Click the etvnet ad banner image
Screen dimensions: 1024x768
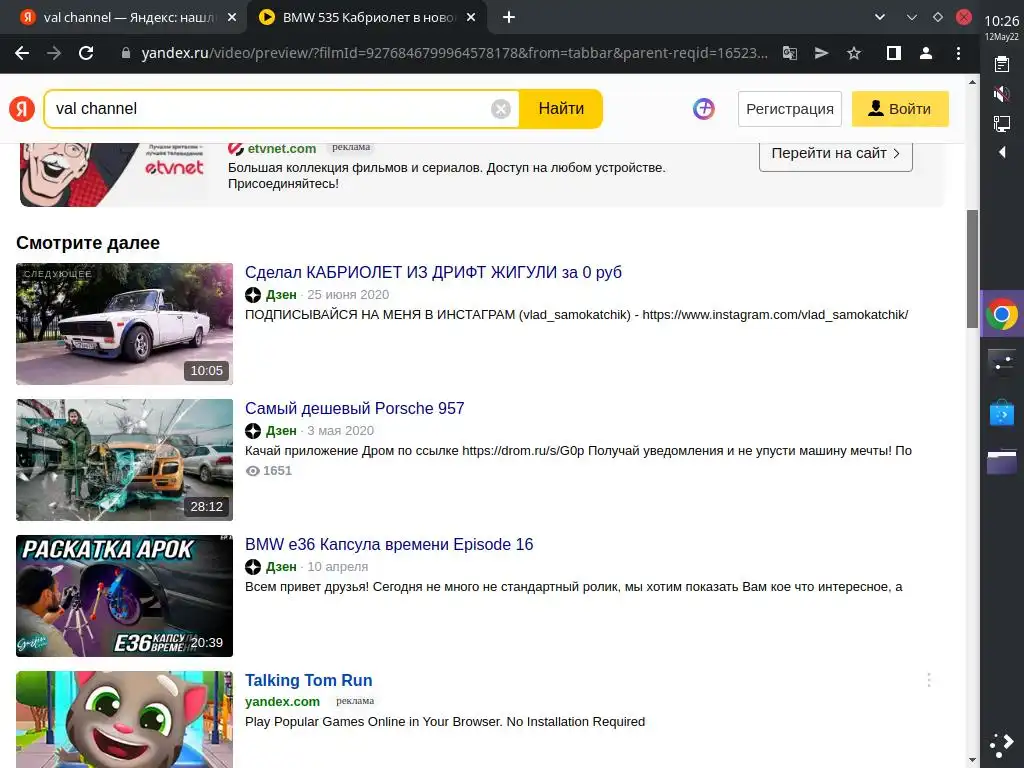pos(114,174)
